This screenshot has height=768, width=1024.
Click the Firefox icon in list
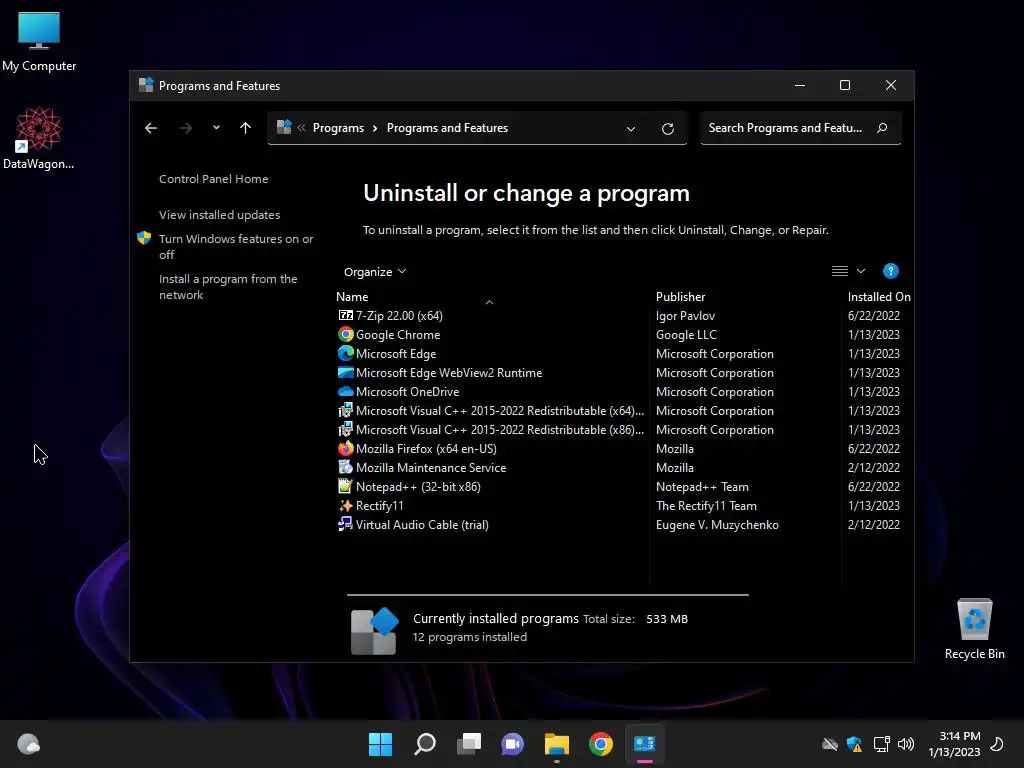coord(345,449)
